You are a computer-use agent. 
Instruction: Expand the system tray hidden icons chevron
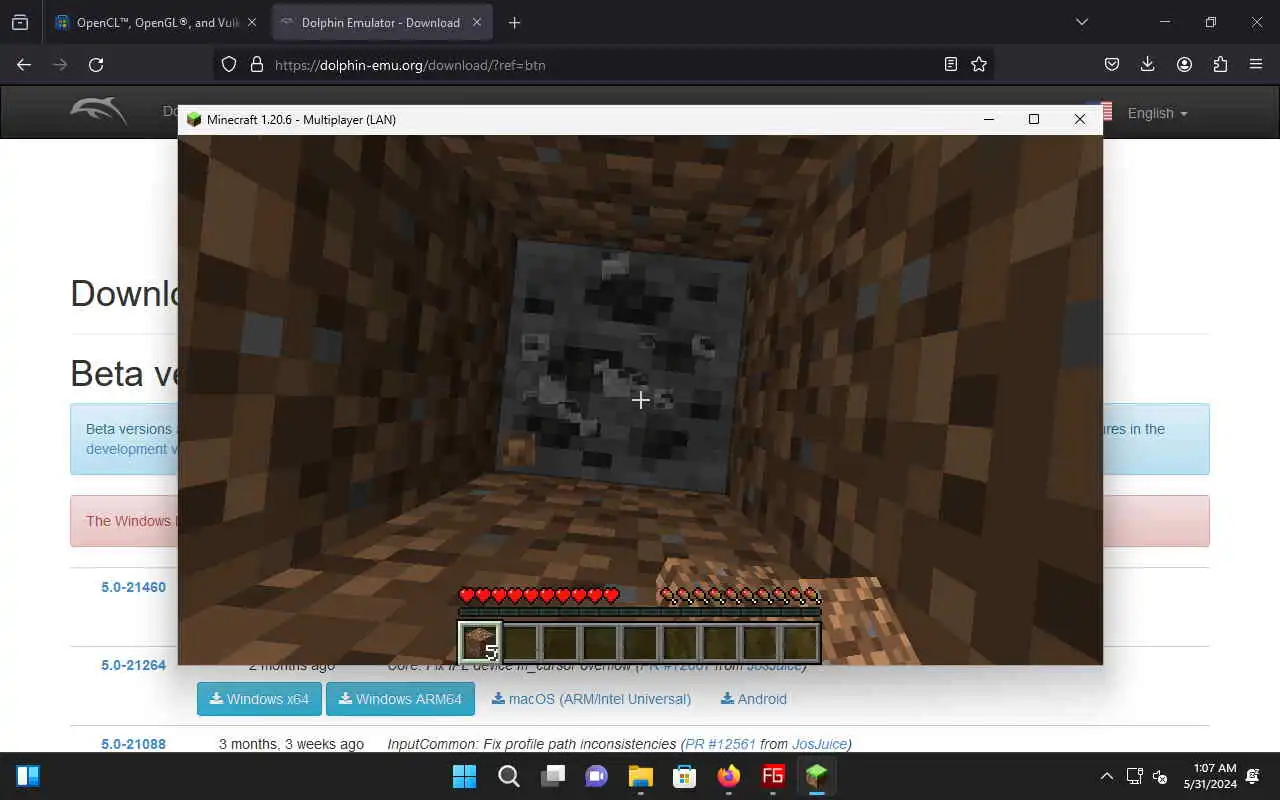coord(1106,776)
